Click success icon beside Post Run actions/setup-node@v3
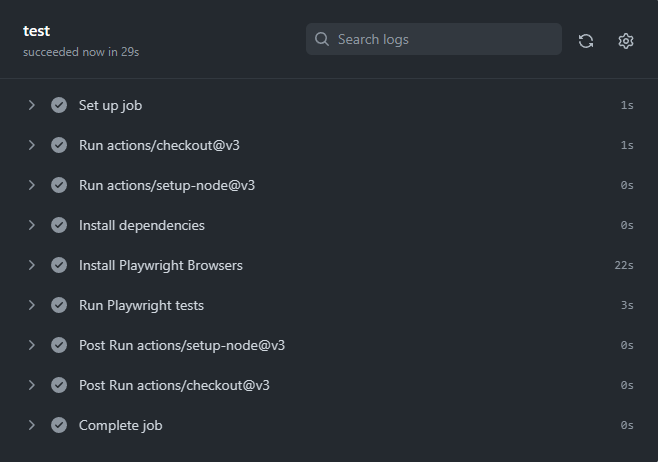This screenshot has height=462, width=658. (x=59, y=345)
